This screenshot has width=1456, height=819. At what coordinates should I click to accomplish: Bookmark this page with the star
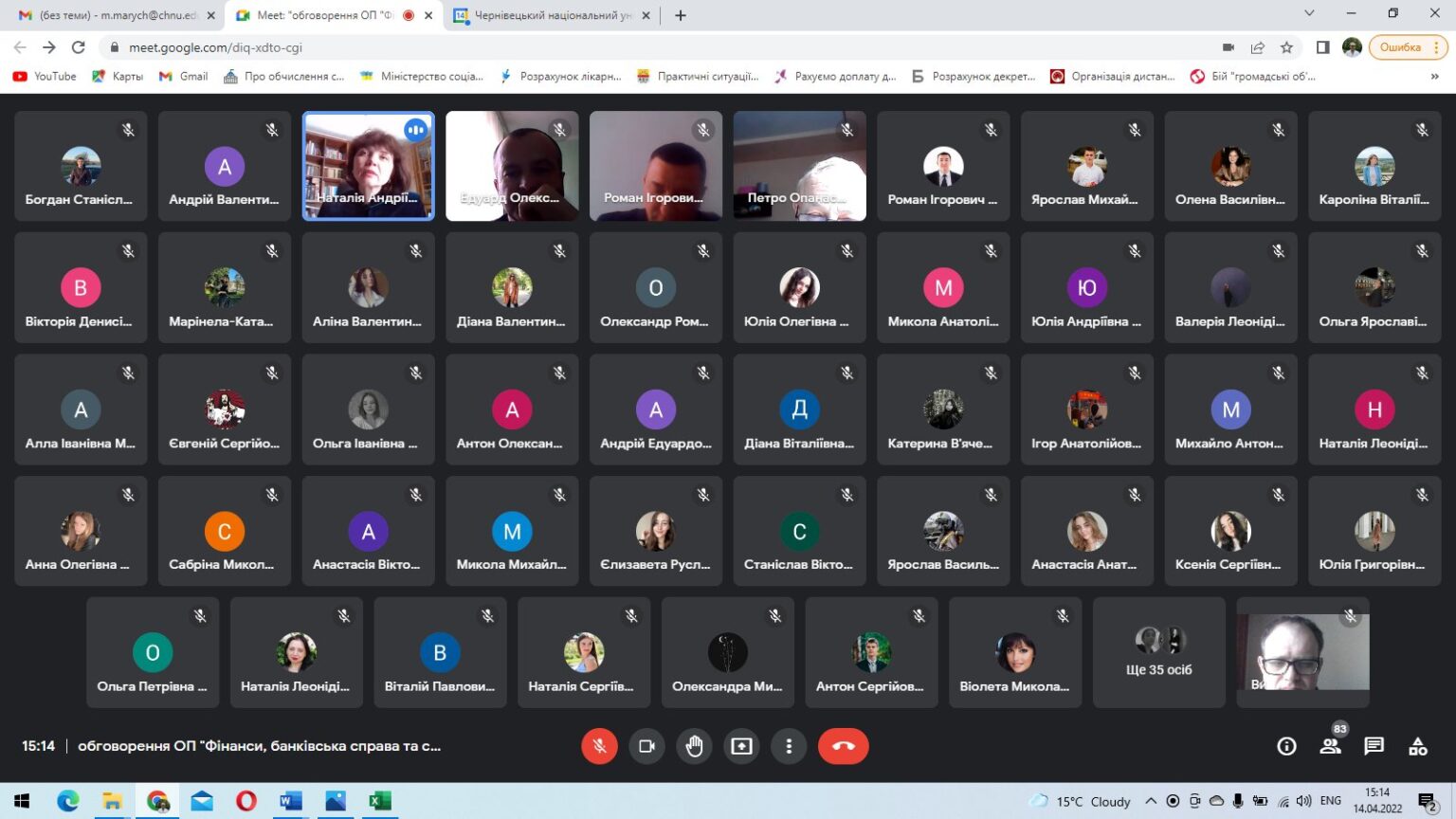1286,47
